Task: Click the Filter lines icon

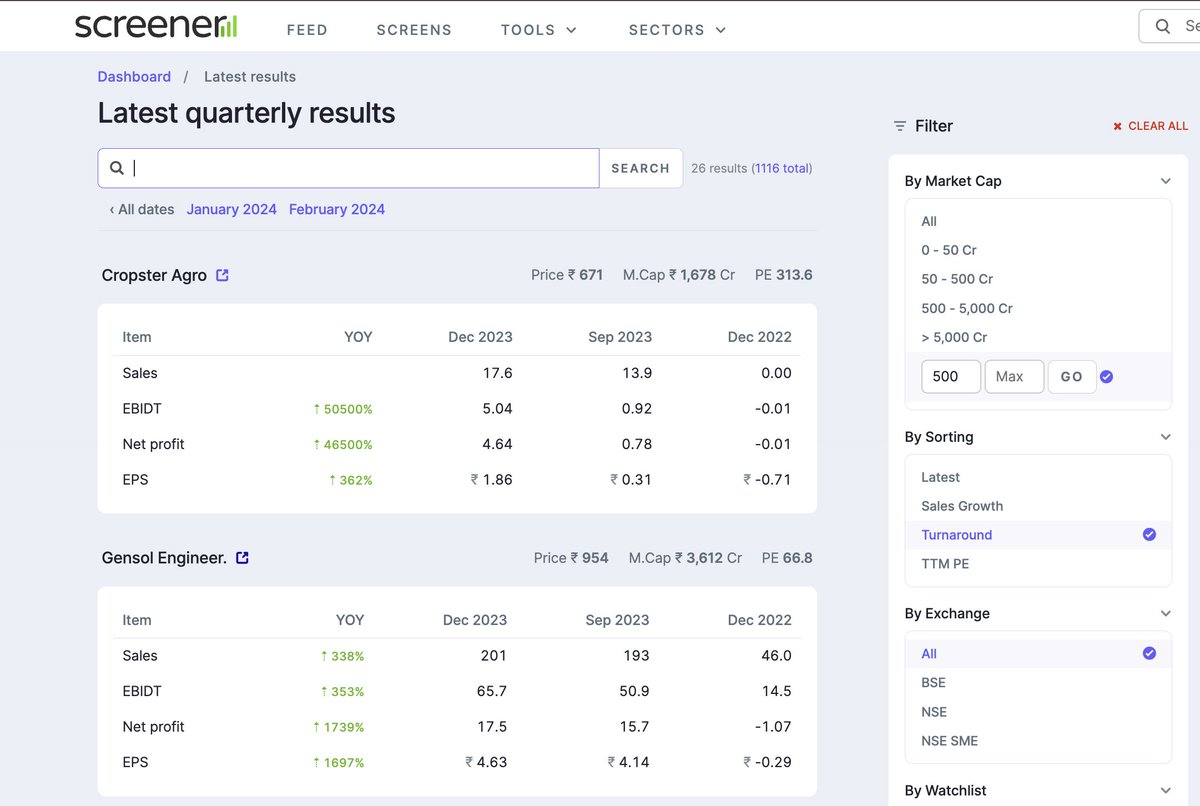Action: point(900,126)
